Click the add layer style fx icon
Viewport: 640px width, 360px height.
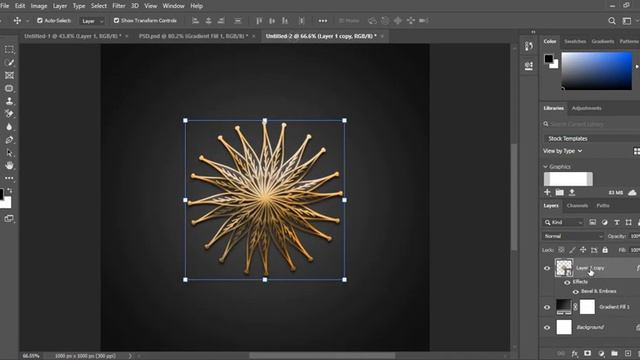pos(575,353)
